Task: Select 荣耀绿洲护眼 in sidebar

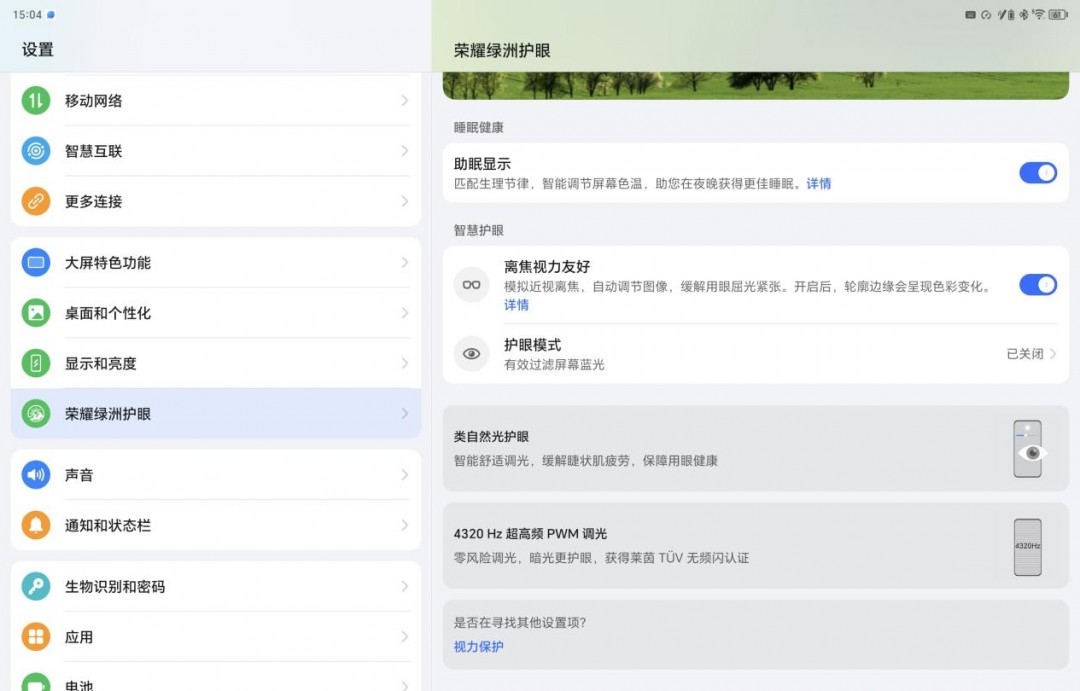Action: click(216, 413)
